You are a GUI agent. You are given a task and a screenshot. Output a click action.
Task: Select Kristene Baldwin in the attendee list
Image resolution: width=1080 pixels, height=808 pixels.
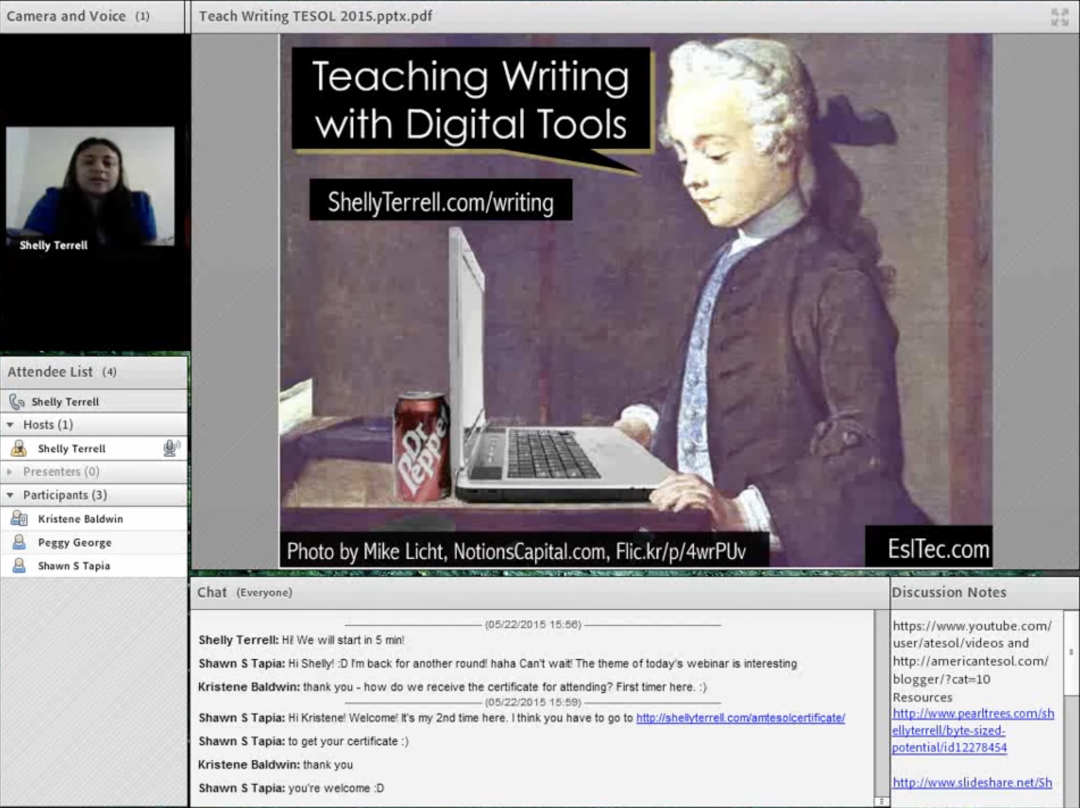coord(94,519)
